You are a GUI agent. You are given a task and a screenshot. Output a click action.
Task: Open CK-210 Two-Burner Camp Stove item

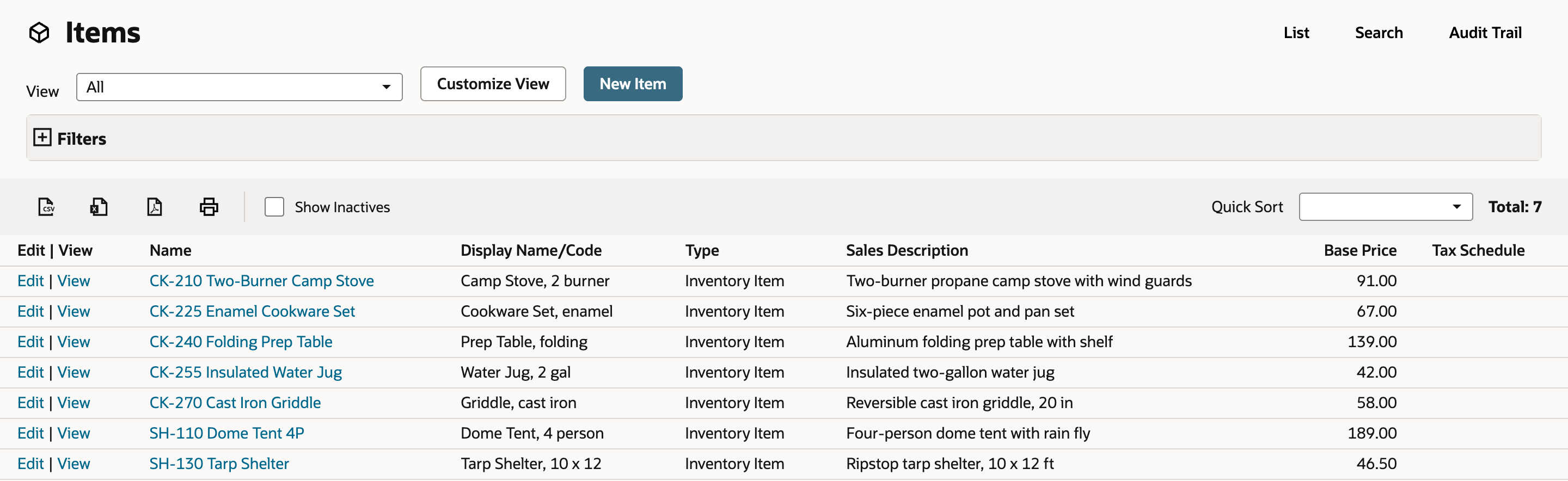click(262, 281)
